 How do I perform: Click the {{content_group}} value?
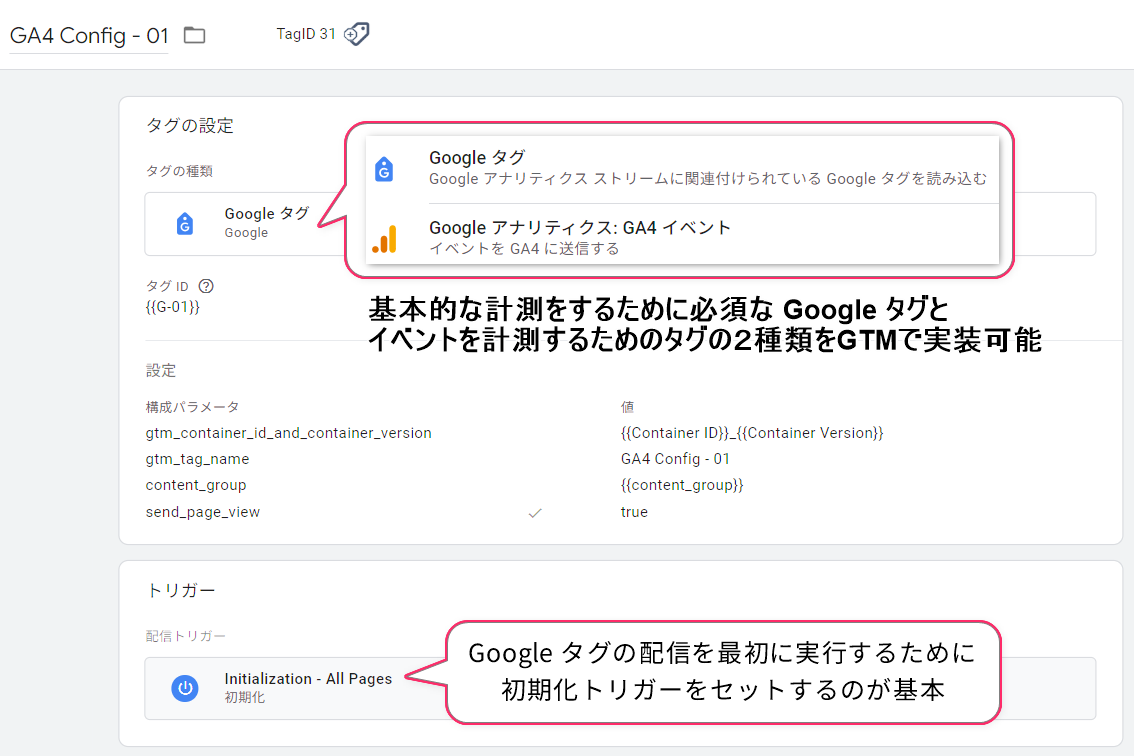coord(682,485)
